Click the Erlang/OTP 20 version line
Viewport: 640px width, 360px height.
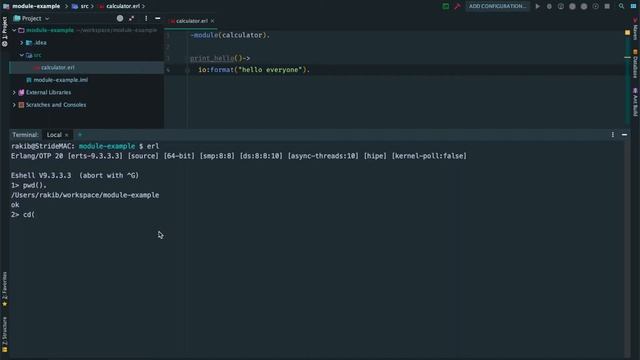[239, 156]
